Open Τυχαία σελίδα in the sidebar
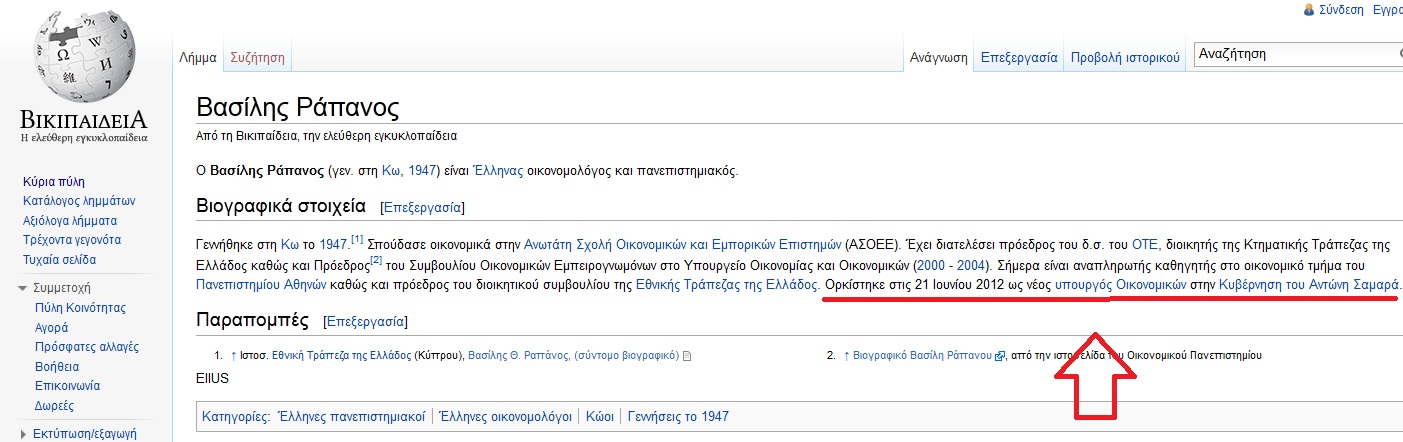 pyautogui.click(x=59, y=260)
